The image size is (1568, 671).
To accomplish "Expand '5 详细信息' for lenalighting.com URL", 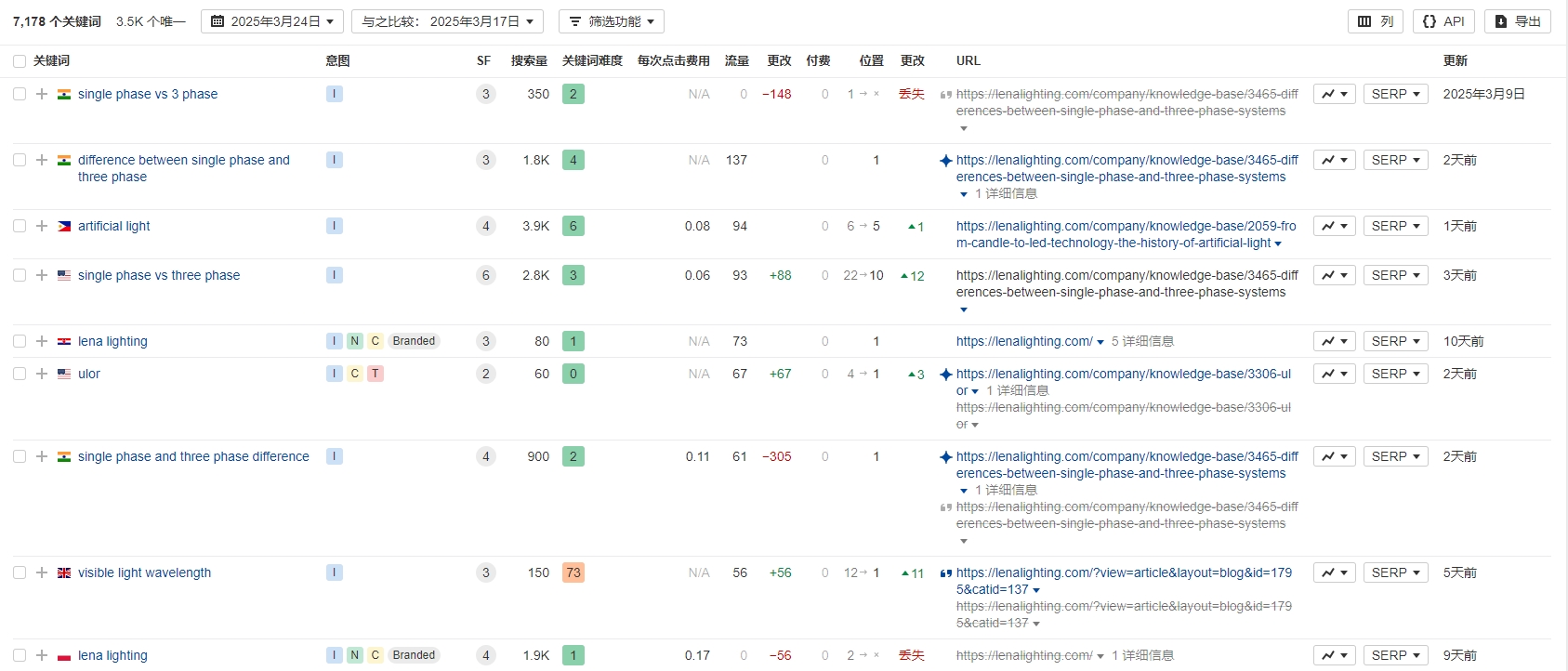I will point(1142,341).
